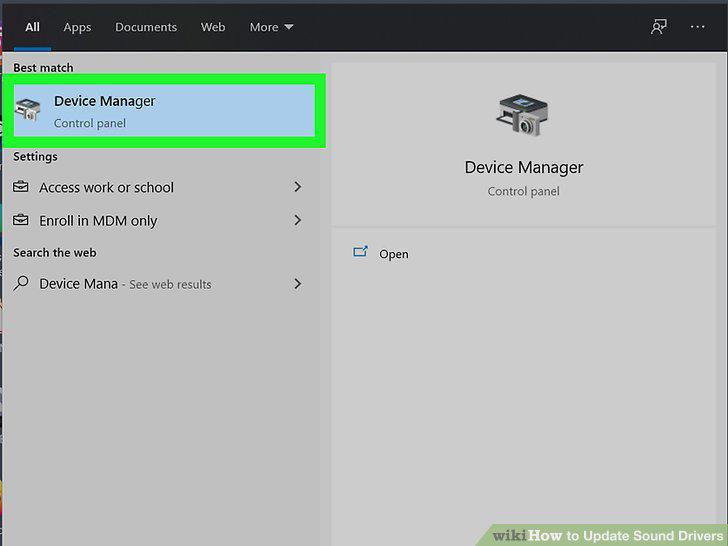
Task: Switch to the Web search tab
Action: coord(213,27)
